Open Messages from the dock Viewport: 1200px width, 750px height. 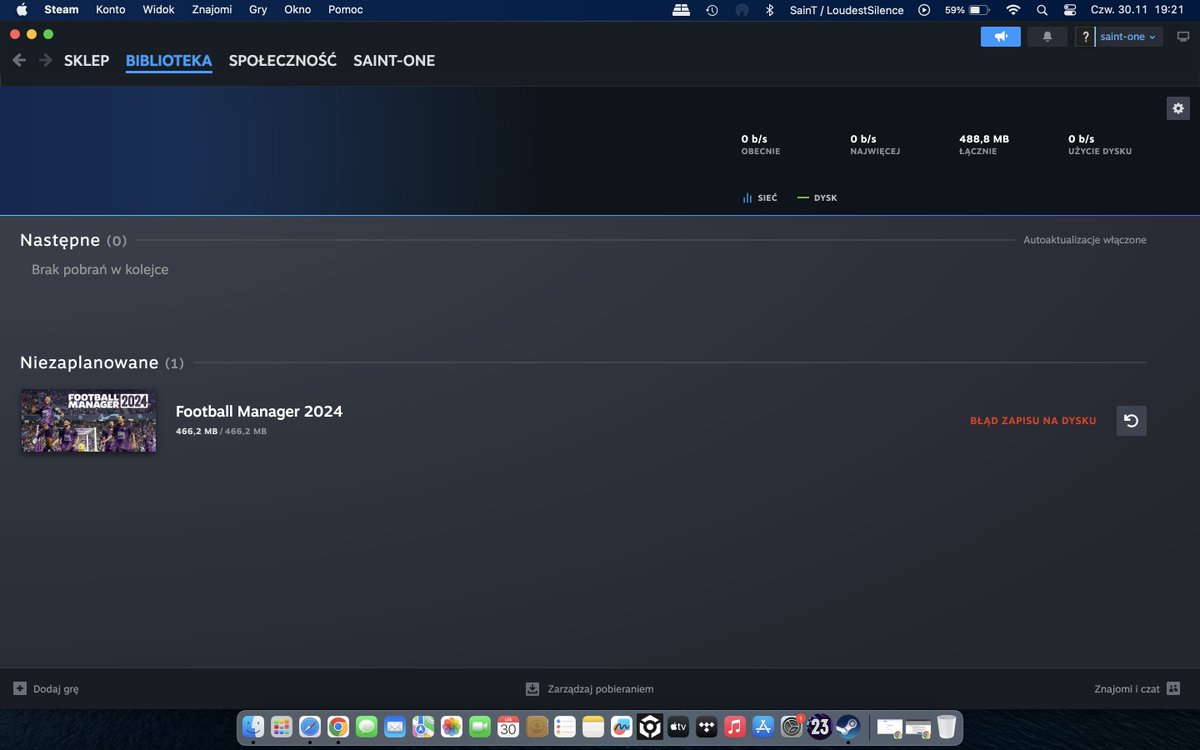pyautogui.click(x=367, y=727)
